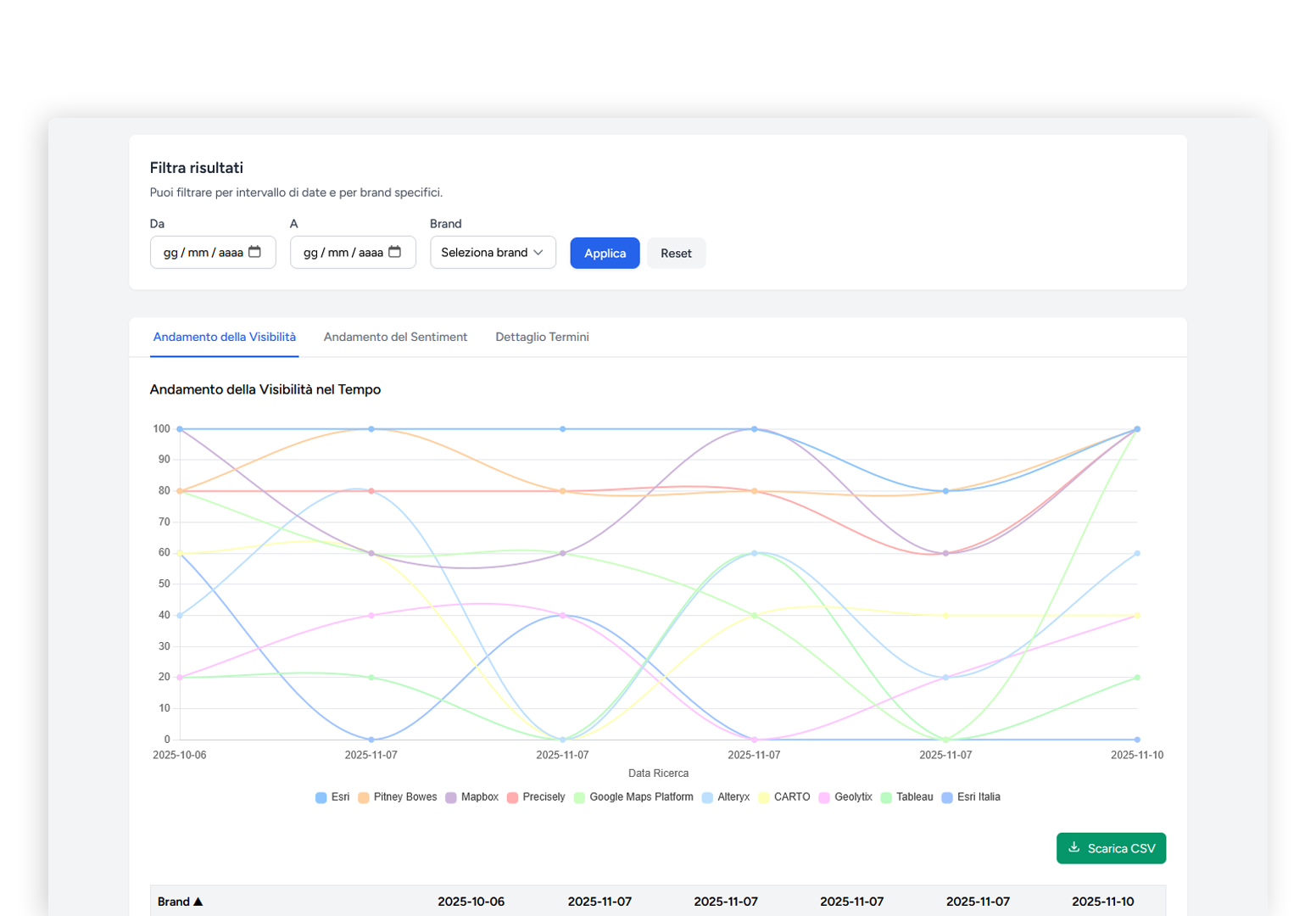Hide Pitney Bowes series via legend
Viewport: 1316px width, 916px height.
coord(397,797)
